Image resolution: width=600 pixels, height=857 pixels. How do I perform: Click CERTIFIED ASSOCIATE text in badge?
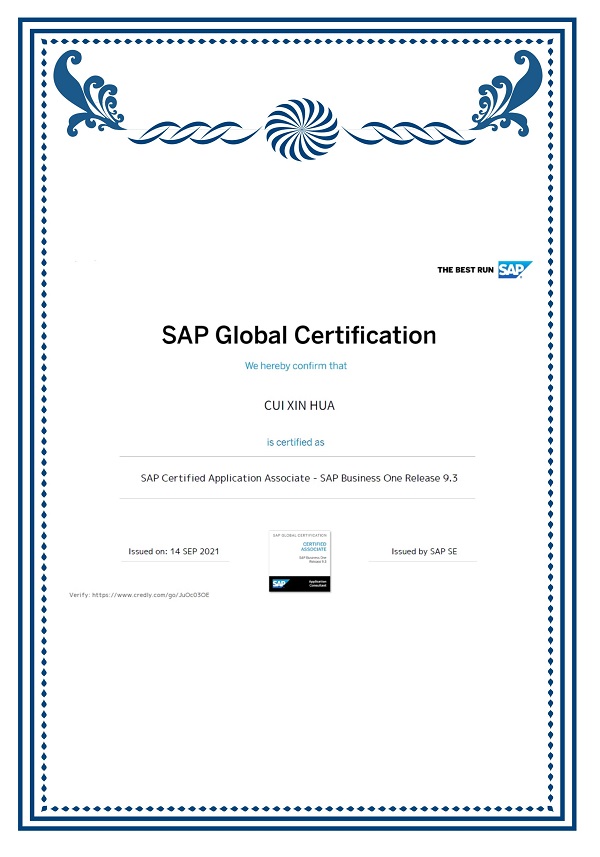pos(314,547)
